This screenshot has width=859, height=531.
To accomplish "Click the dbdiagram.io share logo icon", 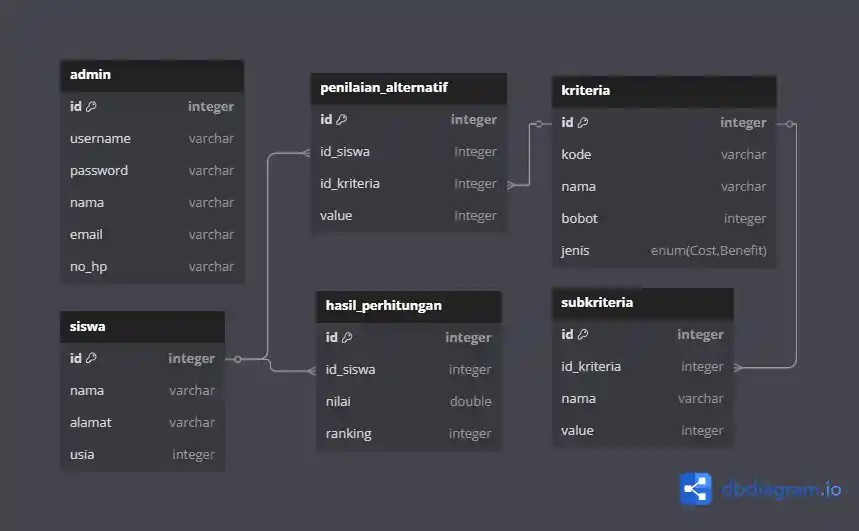I will [x=695, y=489].
